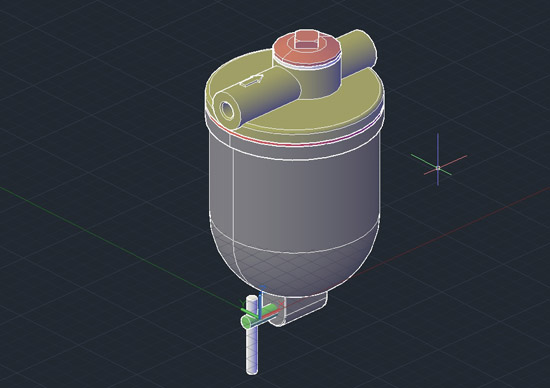Select the flow direction arrow on inlet pipe

click(x=251, y=81)
